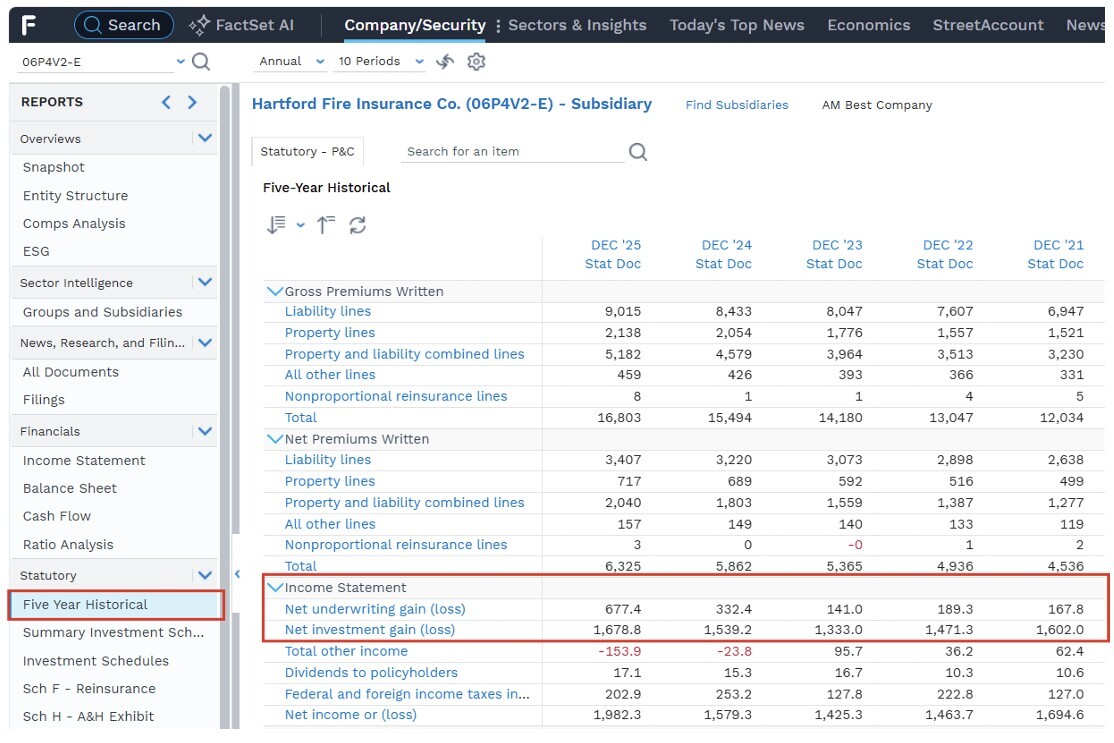Click the ticker lookup magnifier icon
Screen dimensions: 1114x743
point(201,62)
